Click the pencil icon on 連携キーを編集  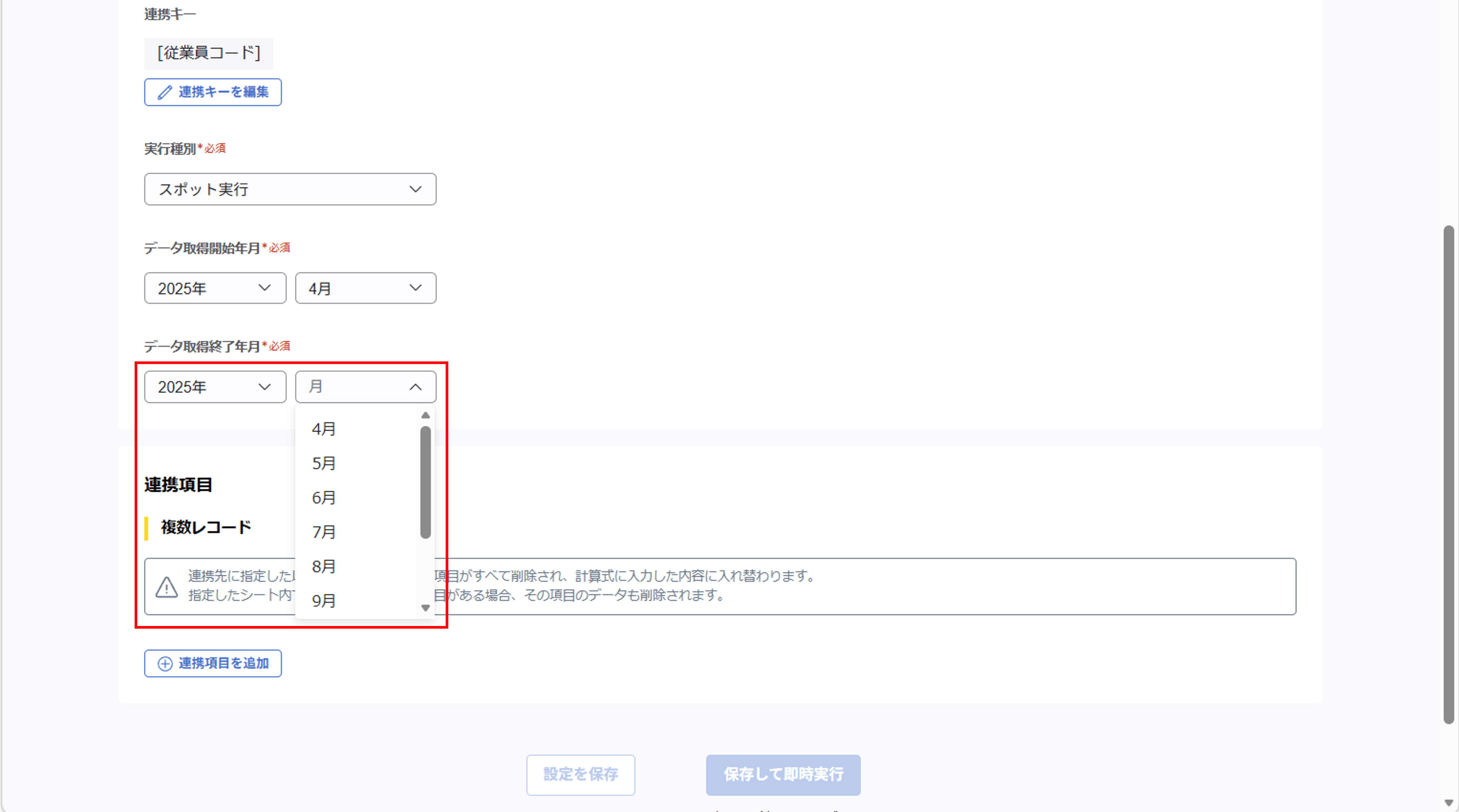[x=164, y=92]
